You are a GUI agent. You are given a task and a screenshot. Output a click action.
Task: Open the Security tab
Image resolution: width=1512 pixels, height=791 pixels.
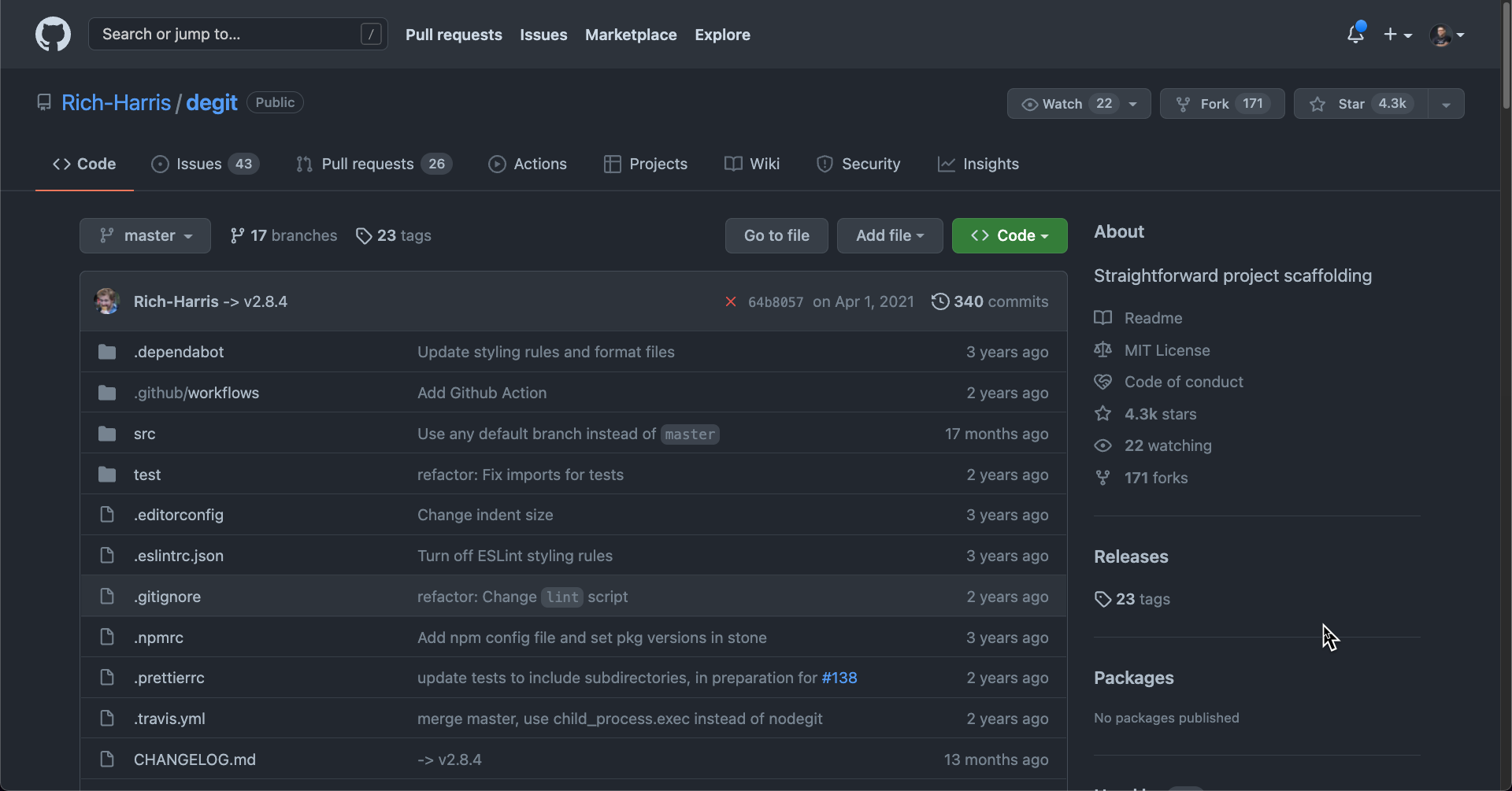[x=858, y=164]
